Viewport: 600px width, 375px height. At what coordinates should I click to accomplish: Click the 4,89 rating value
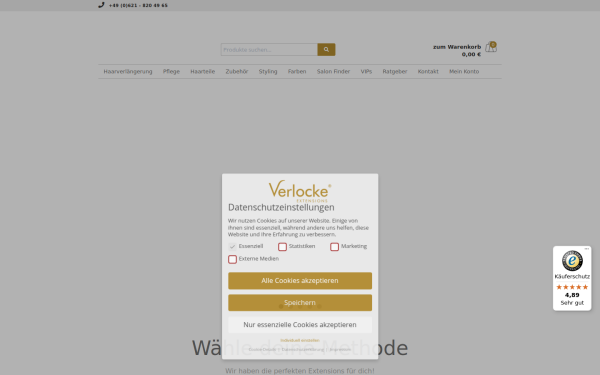[572, 295]
